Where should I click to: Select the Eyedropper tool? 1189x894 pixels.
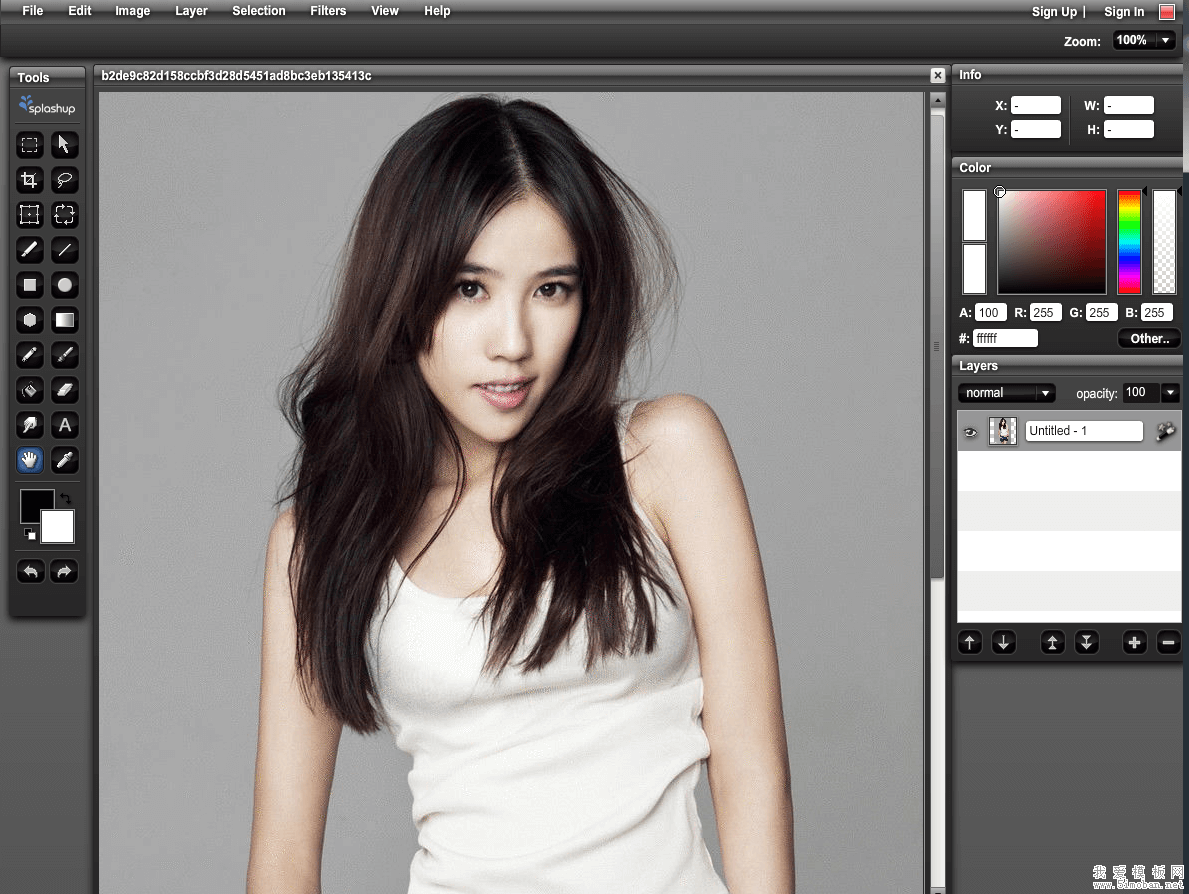pyautogui.click(x=65, y=460)
